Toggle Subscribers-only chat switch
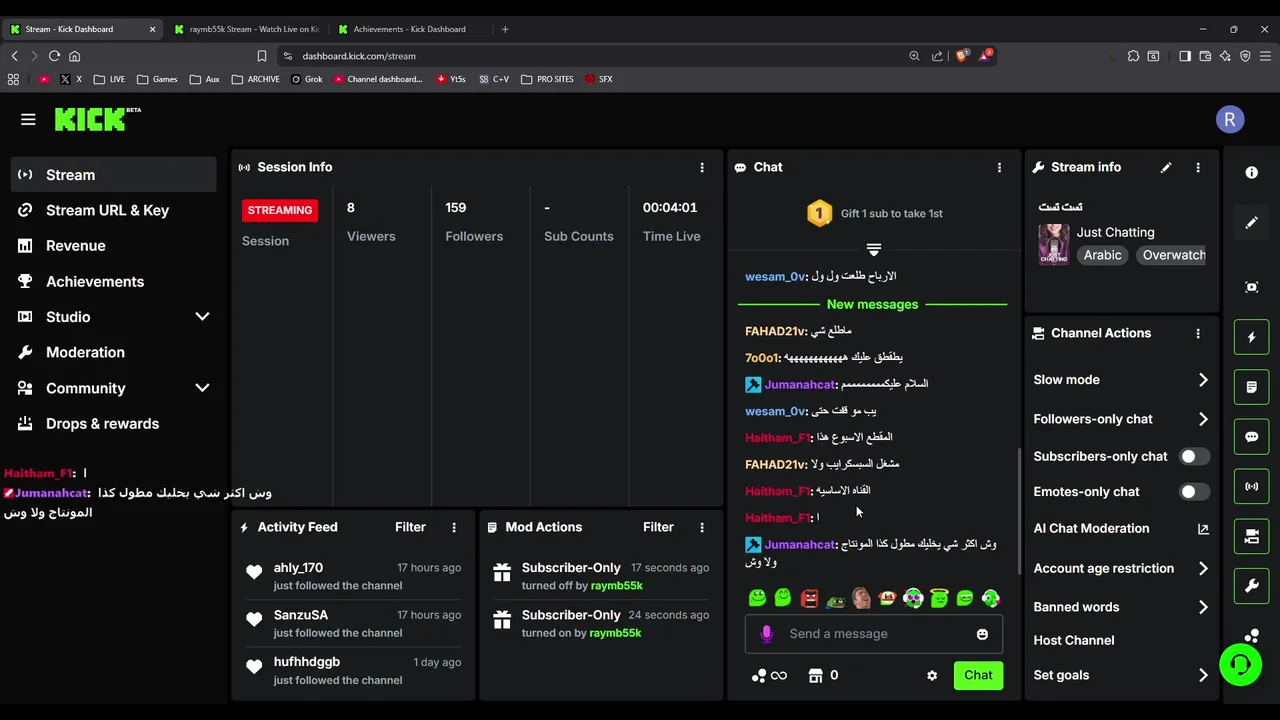The image size is (1280, 720). tap(1194, 456)
